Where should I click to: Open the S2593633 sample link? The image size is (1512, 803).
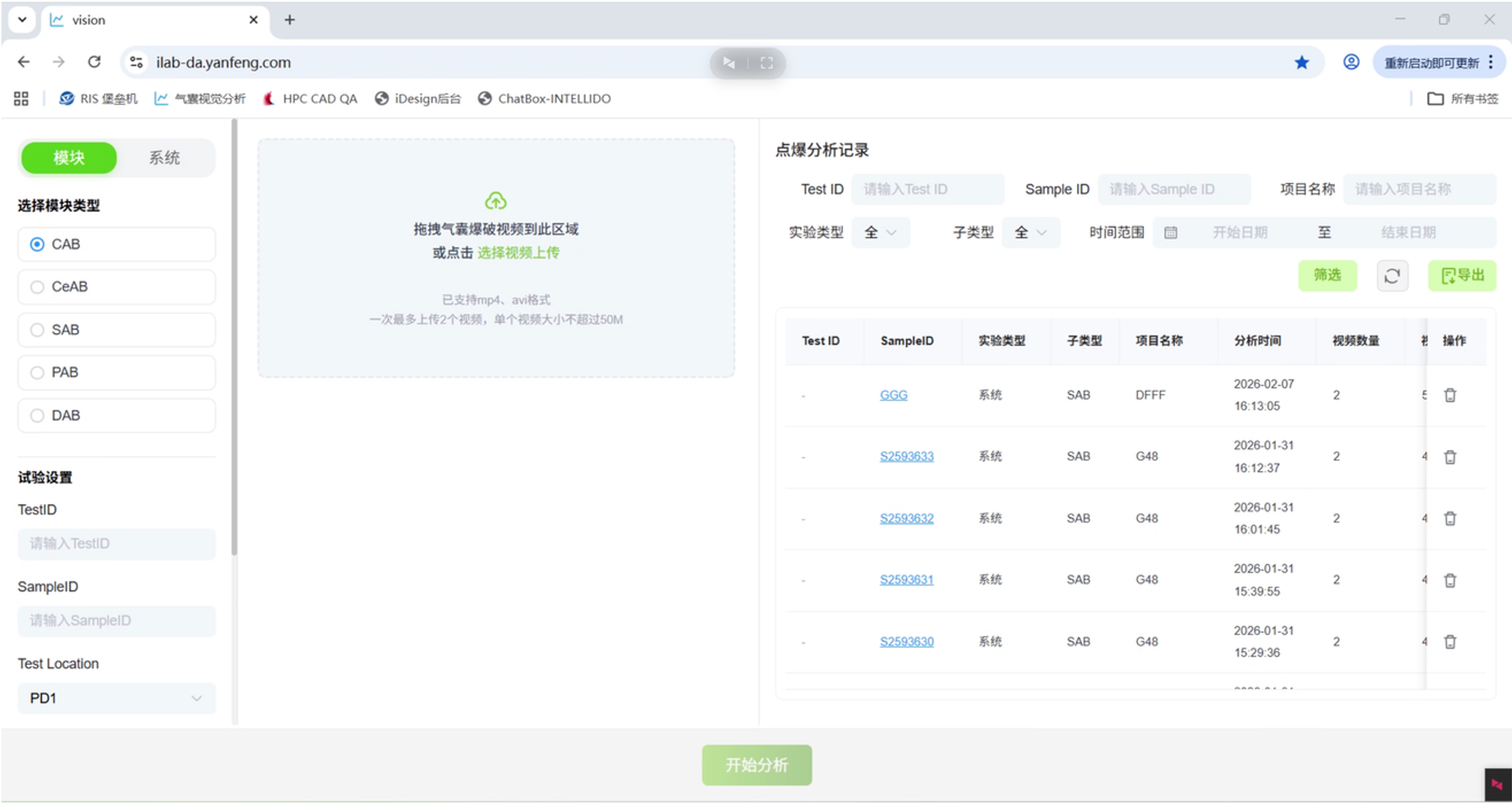(907, 456)
